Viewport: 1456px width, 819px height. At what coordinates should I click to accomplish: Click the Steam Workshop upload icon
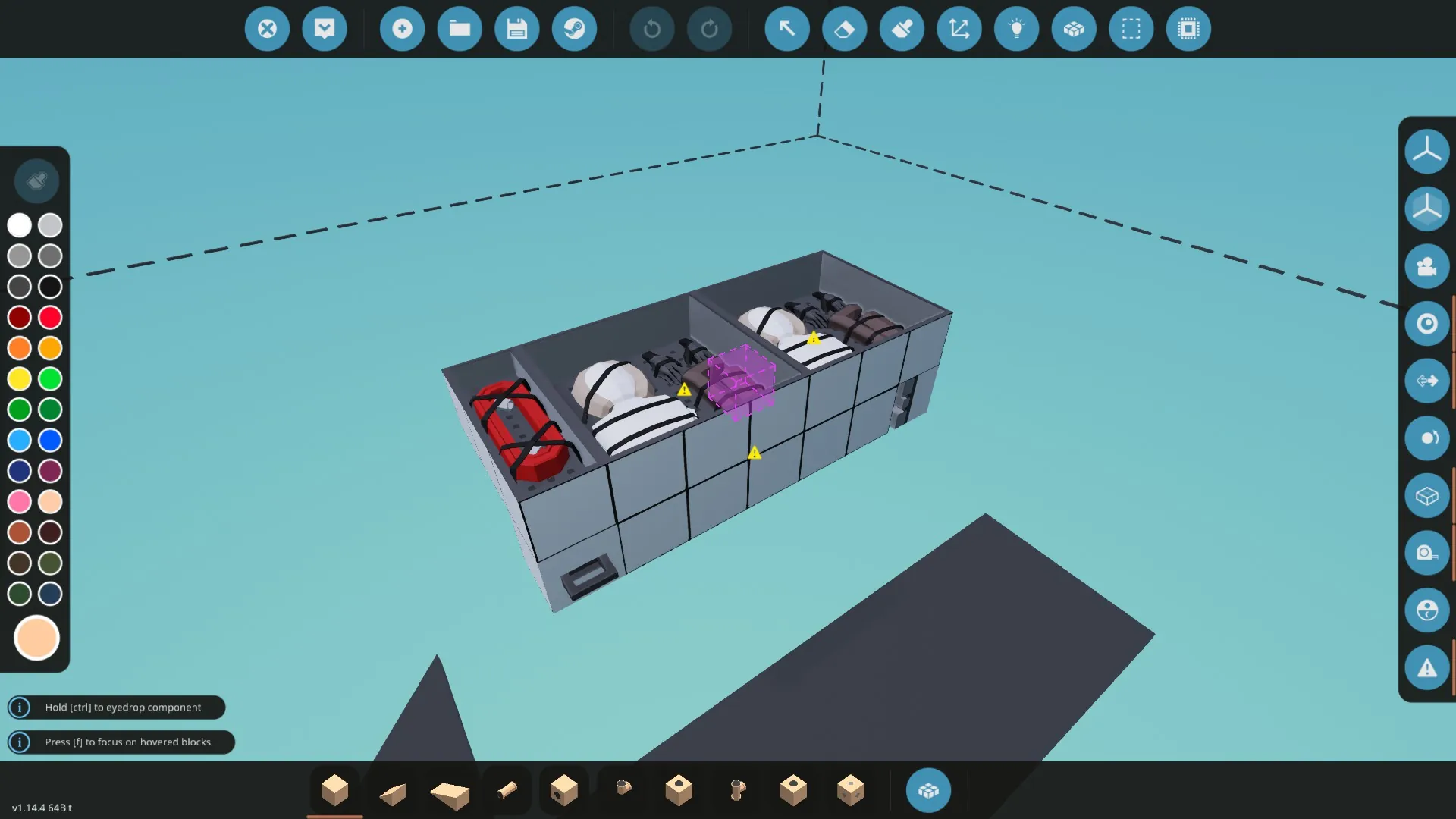click(x=574, y=29)
